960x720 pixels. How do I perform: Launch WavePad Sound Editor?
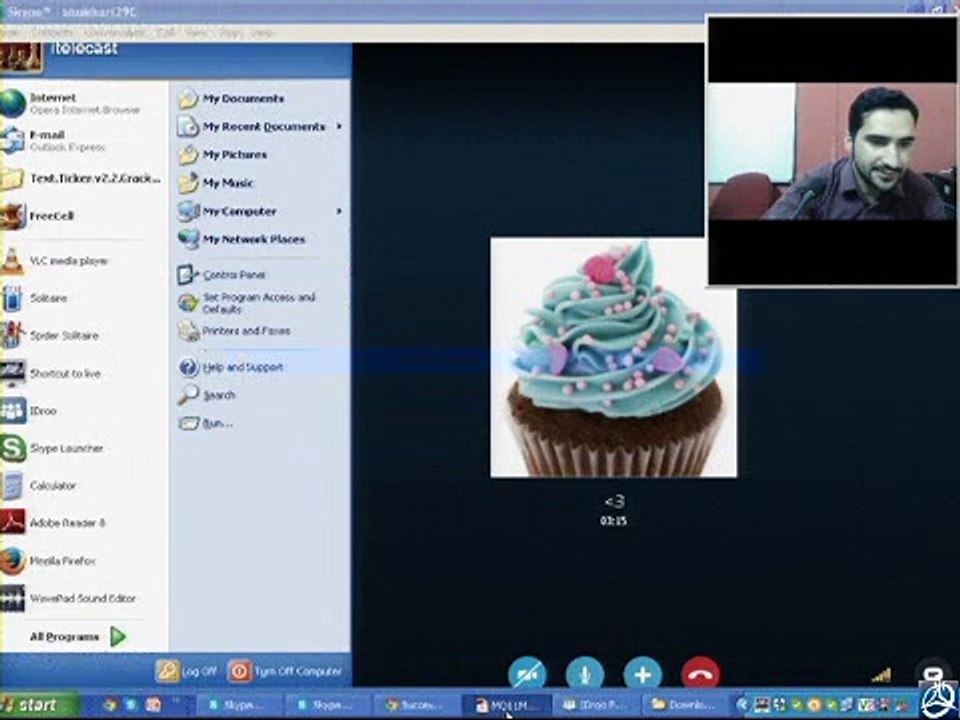point(84,598)
